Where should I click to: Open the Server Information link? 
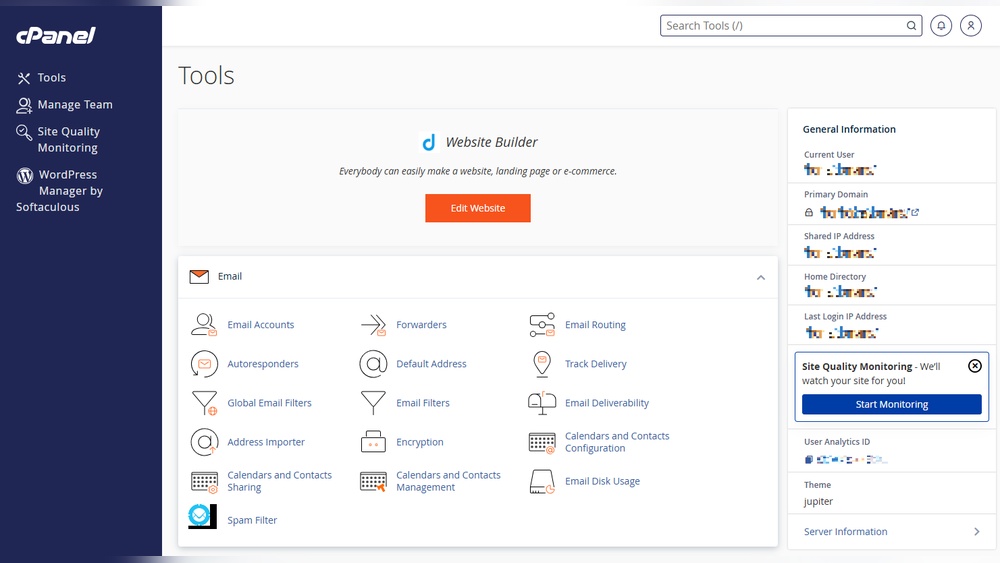click(x=845, y=532)
